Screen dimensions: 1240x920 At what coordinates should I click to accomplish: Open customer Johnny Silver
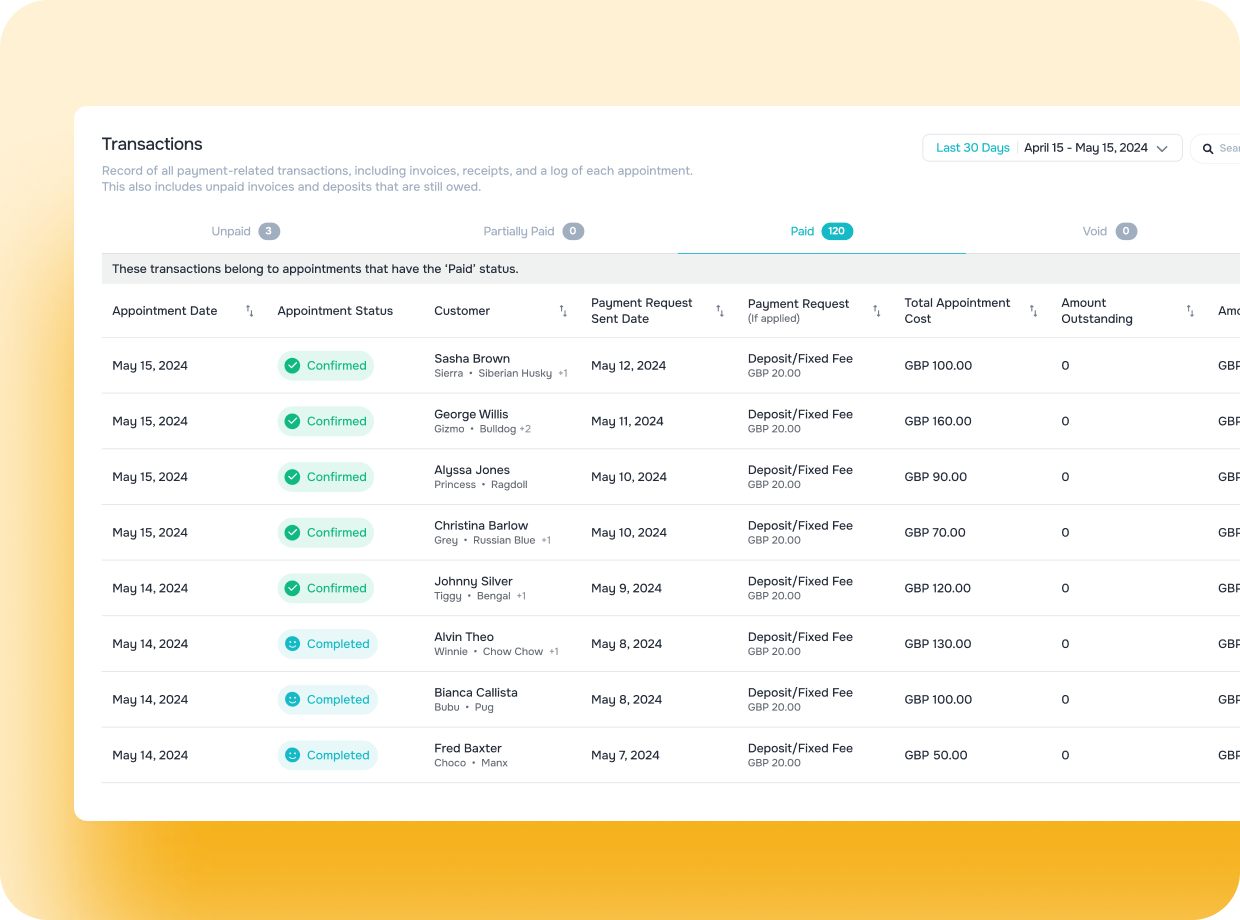pyautogui.click(x=473, y=581)
